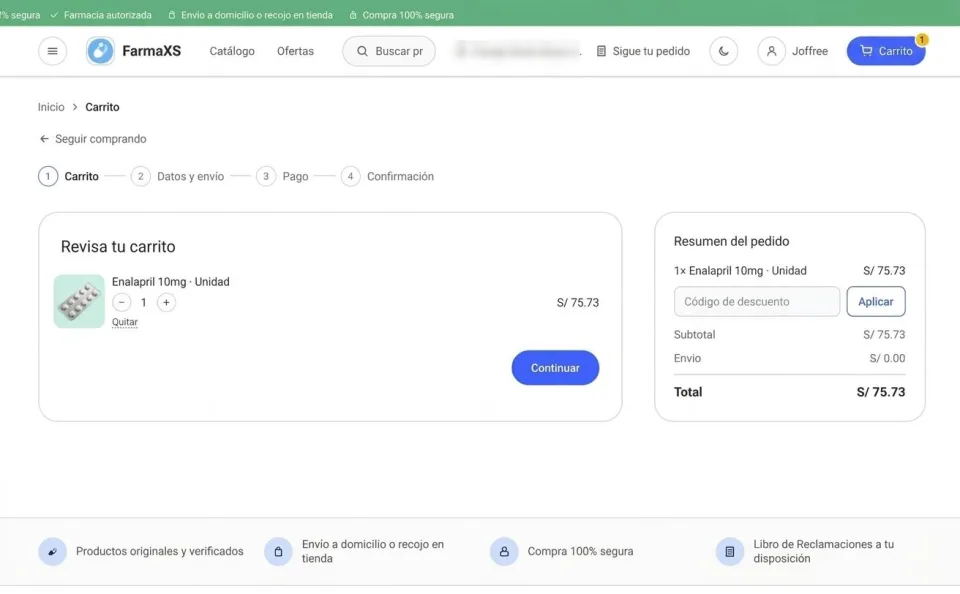Click the Revisa tu carrito heading

click(x=118, y=246)
